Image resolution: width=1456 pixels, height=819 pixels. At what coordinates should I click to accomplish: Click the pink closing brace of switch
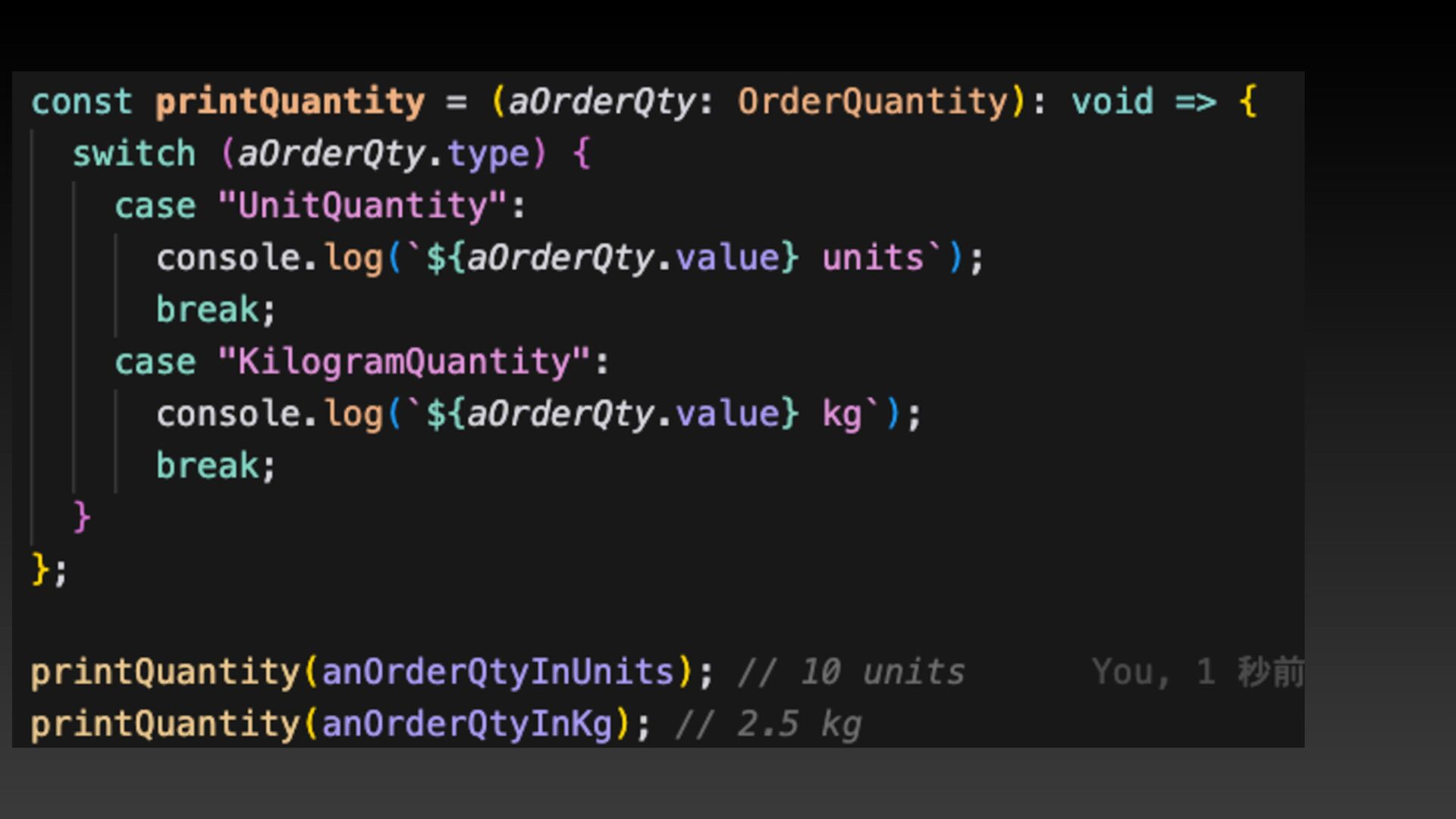82,517
